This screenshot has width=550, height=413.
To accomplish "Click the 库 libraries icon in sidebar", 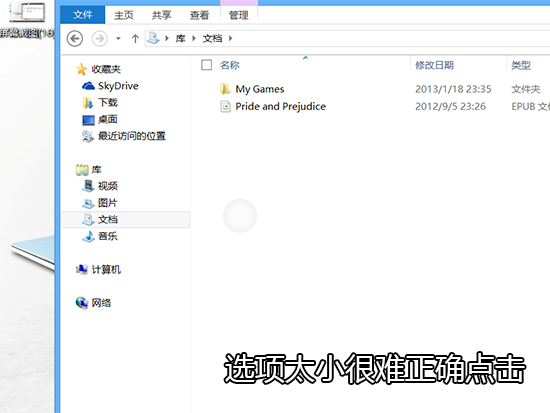I will pyautogui.click(x=82, y=170).
